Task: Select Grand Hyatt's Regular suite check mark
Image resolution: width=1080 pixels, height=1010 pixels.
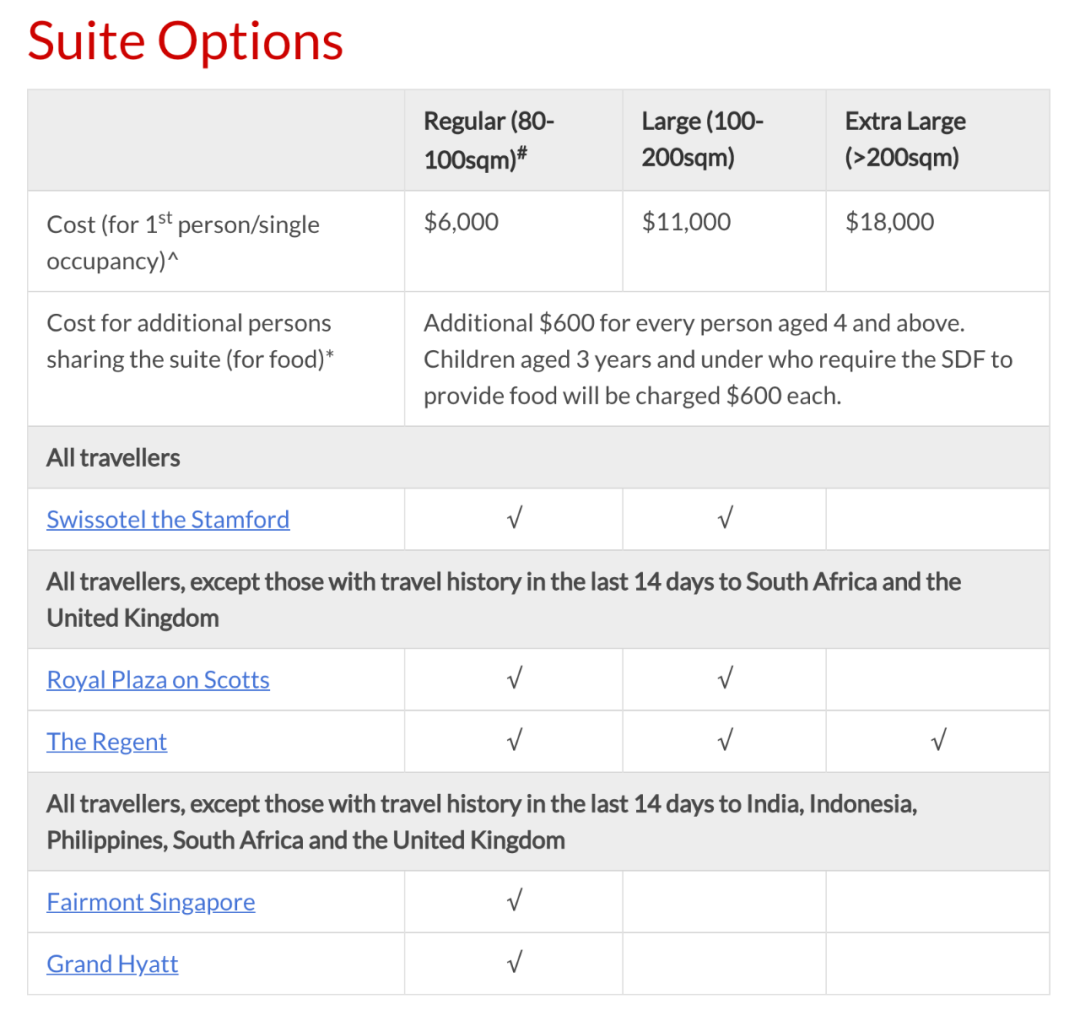Action: [x=514, y=964]
